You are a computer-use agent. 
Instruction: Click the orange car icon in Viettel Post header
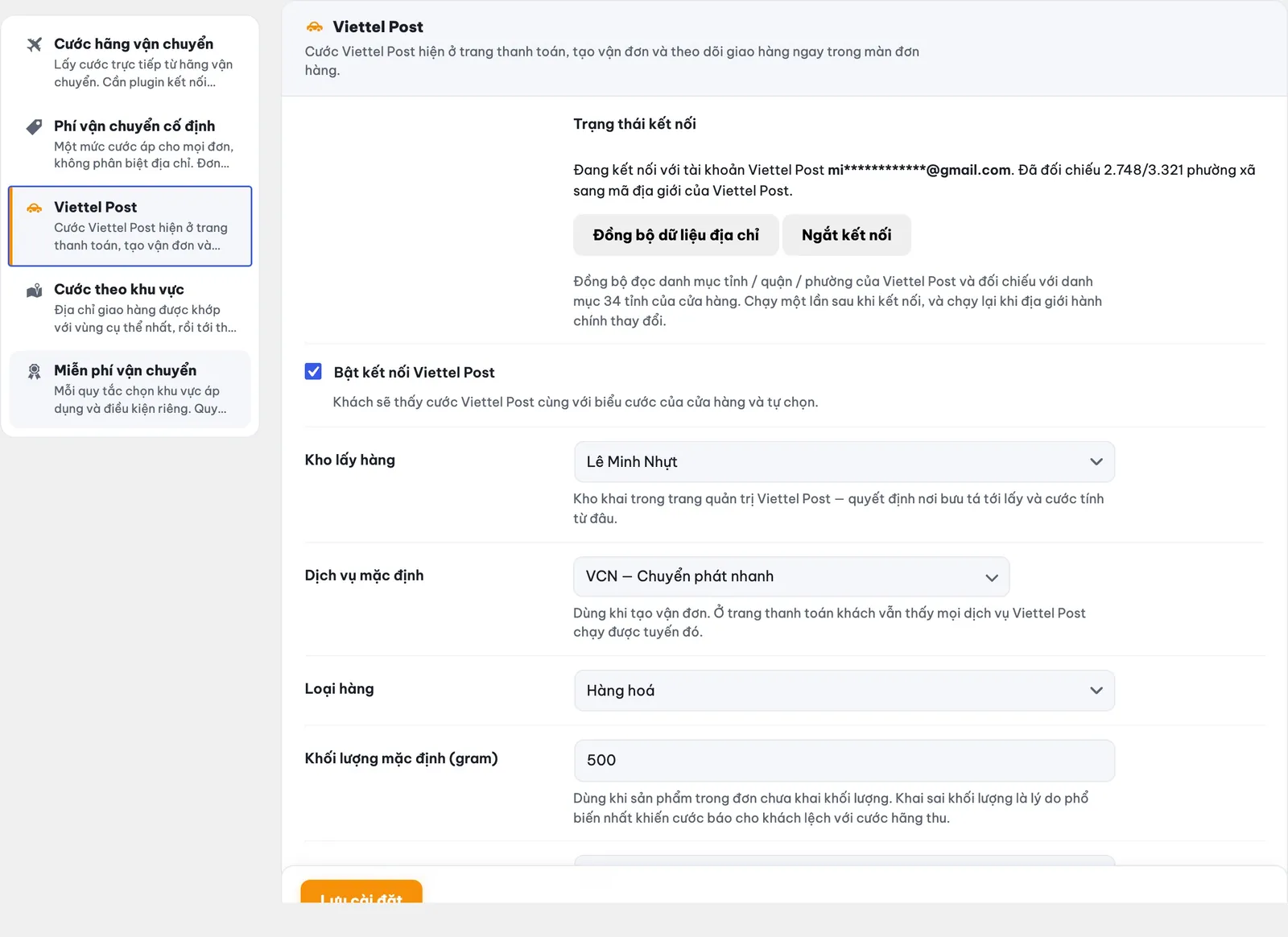point(314,27)
